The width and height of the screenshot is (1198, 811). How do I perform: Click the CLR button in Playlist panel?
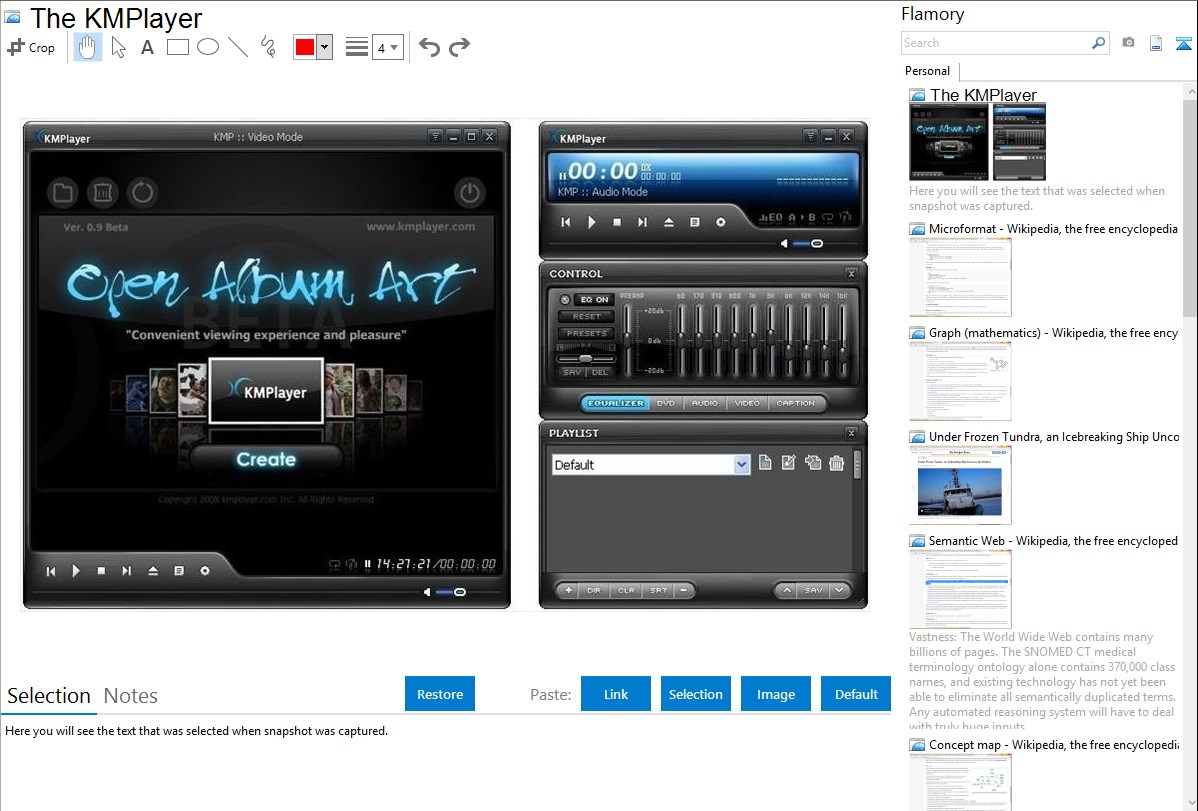pos(626,591)
